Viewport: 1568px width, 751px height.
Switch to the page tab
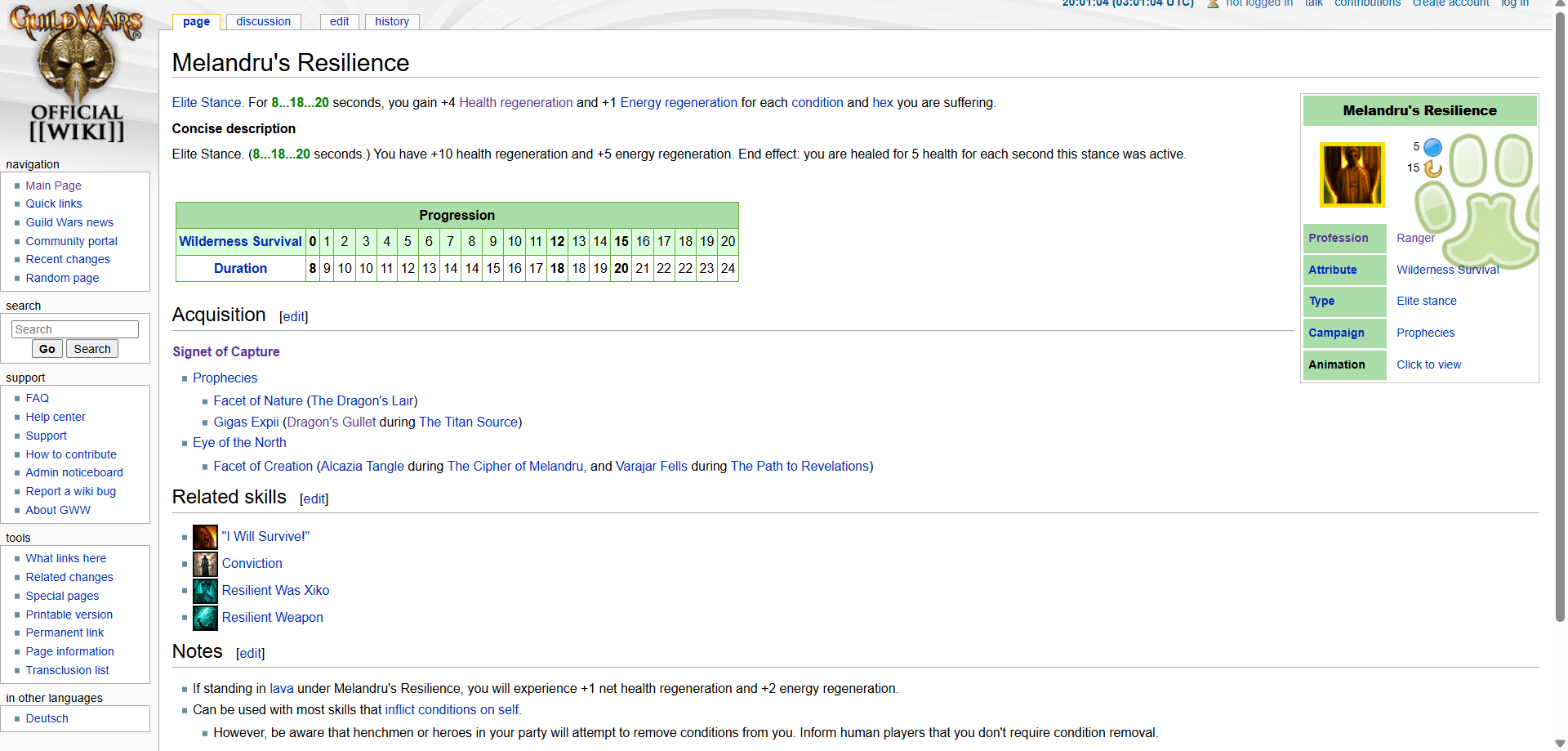pos(196,22)
